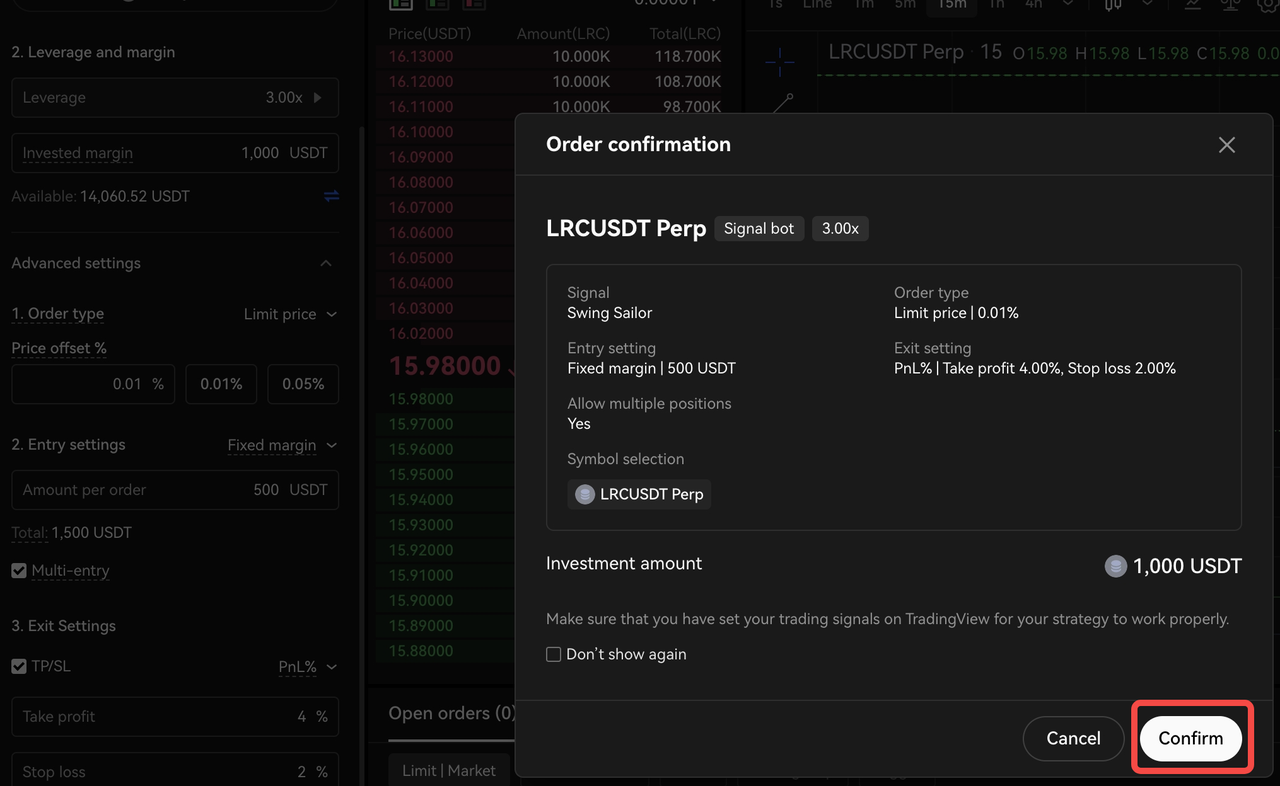Confirm the signal bot order
This screenshot has height=786, width=1280.
[1190, 738]
